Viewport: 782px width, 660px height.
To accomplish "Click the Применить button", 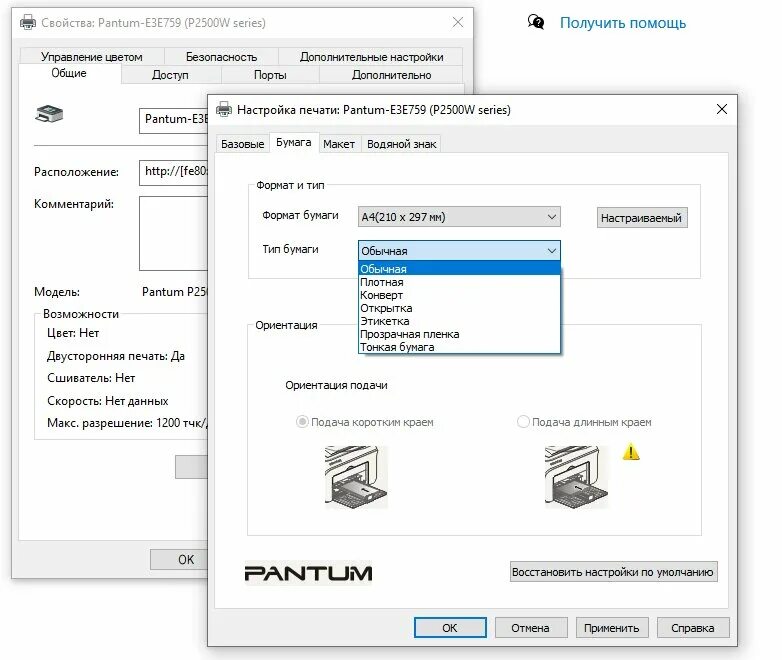I will 612,628.
